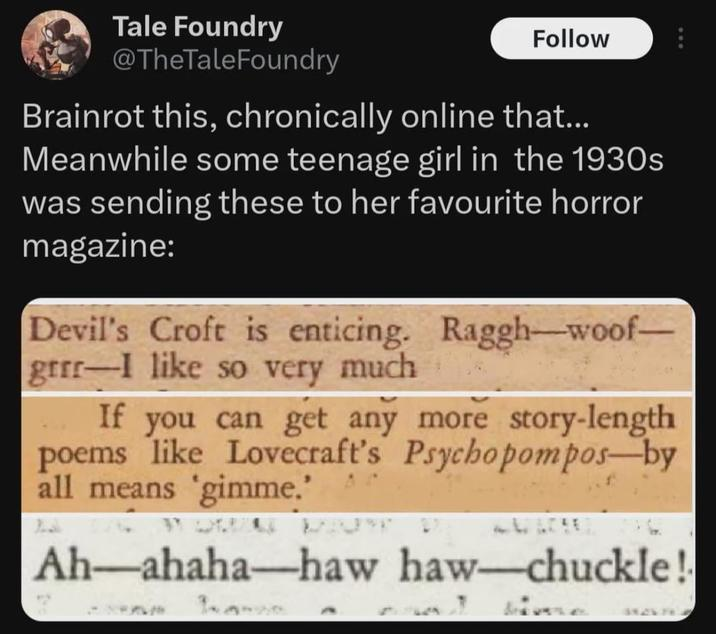Follow the Tale Foundry account
Screen dimensions: 716x634
[571, 38]
